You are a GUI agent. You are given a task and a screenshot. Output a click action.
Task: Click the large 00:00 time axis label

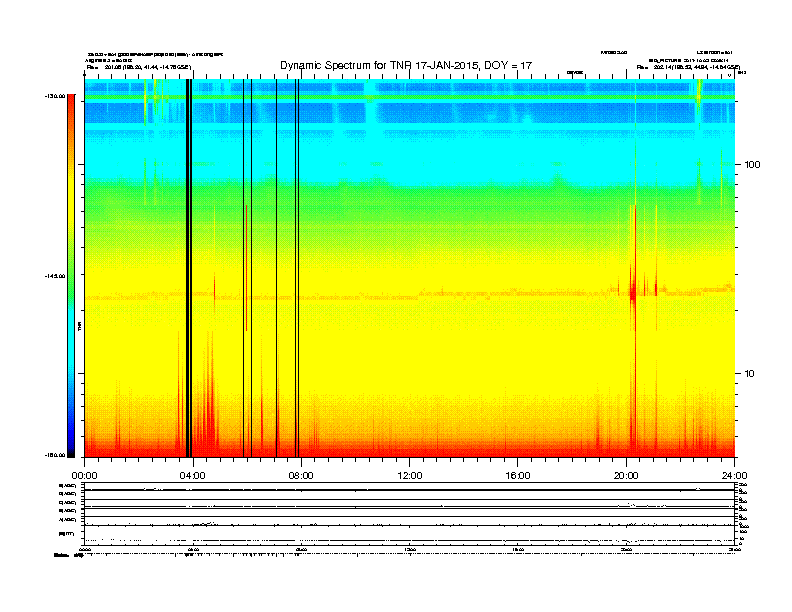84,476
